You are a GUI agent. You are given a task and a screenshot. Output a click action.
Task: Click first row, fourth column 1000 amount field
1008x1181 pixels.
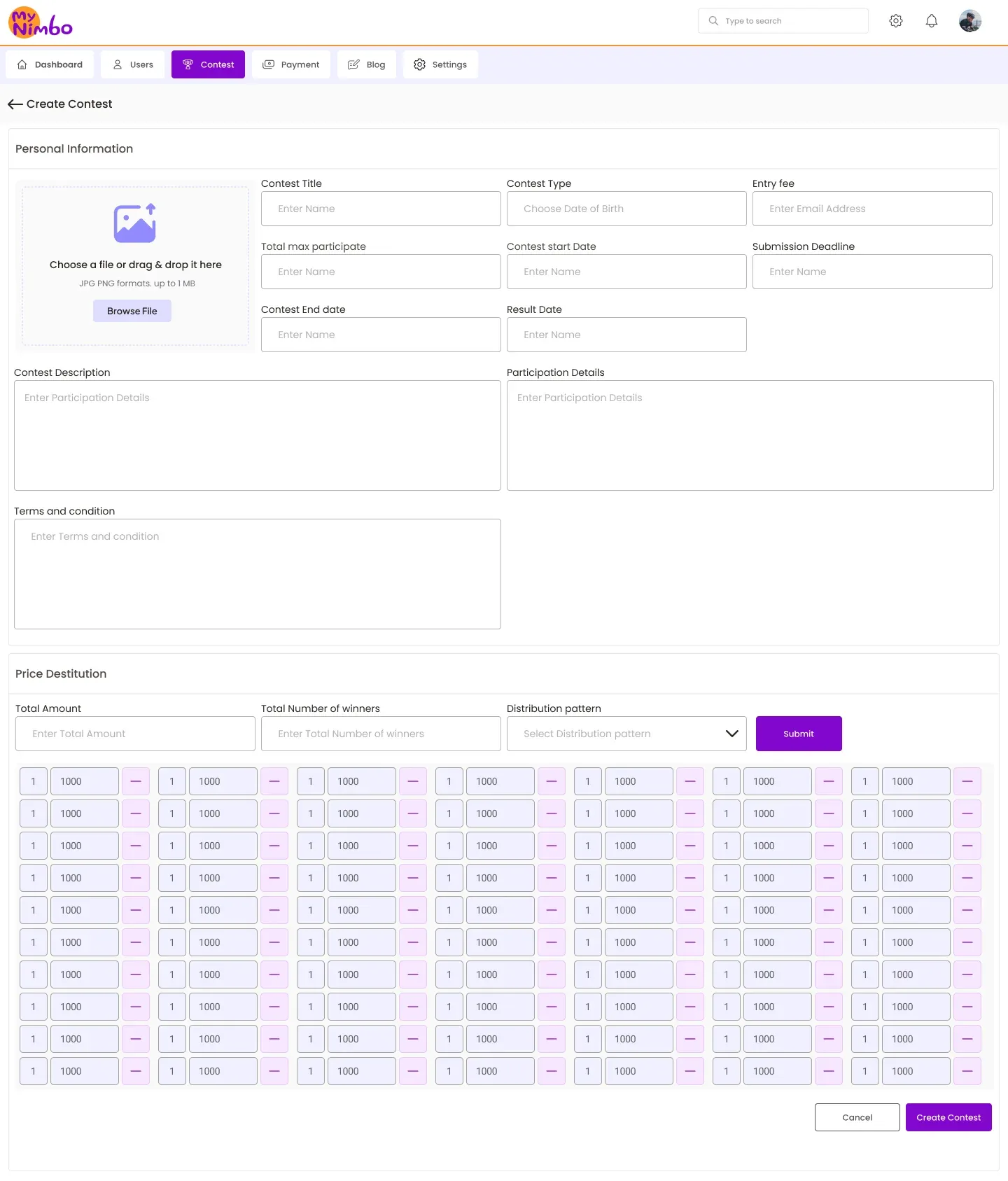coord(500,781)
